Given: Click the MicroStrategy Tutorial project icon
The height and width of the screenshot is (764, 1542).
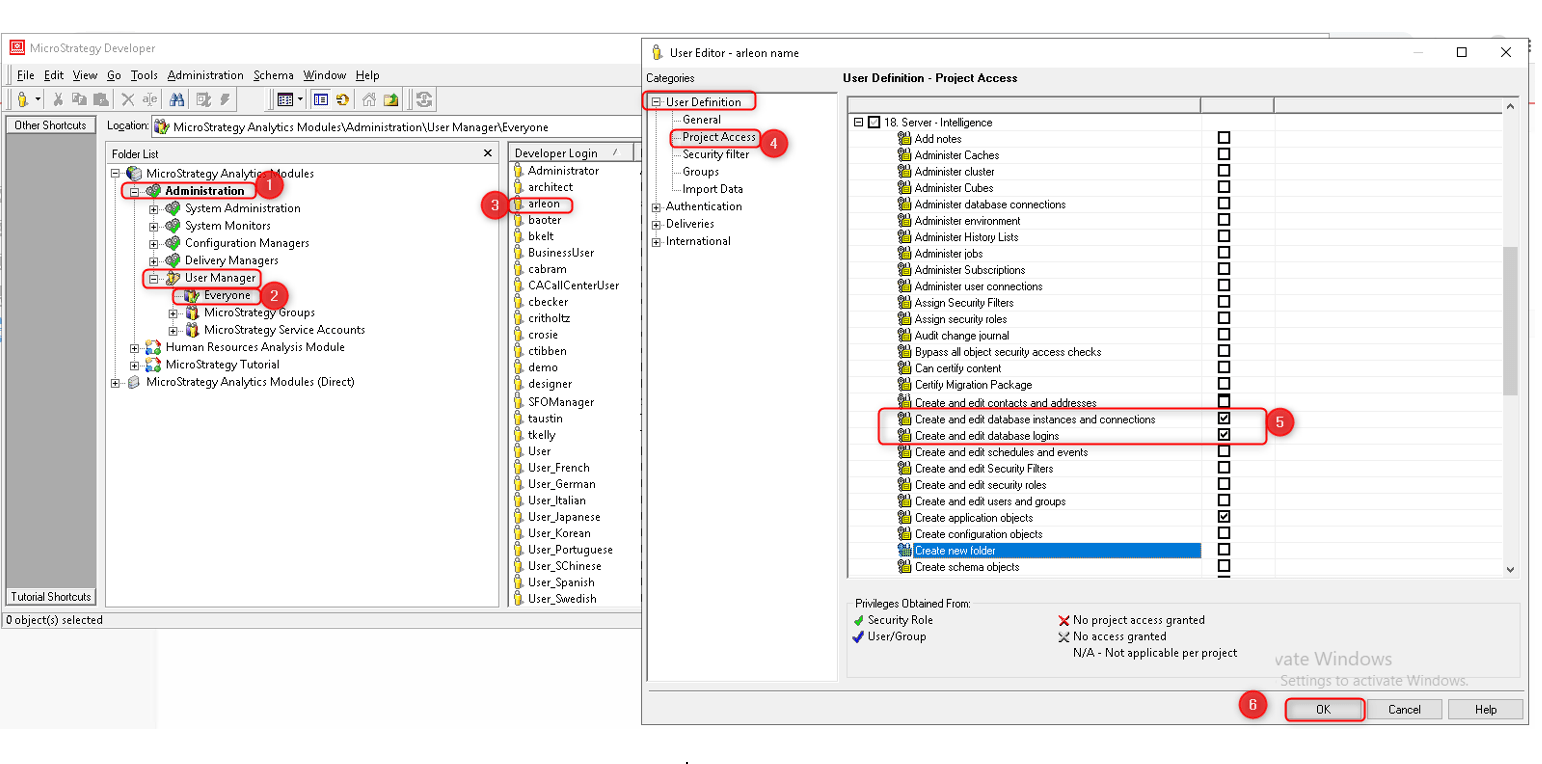Looking at the screenshot, I should click(154, 365).
